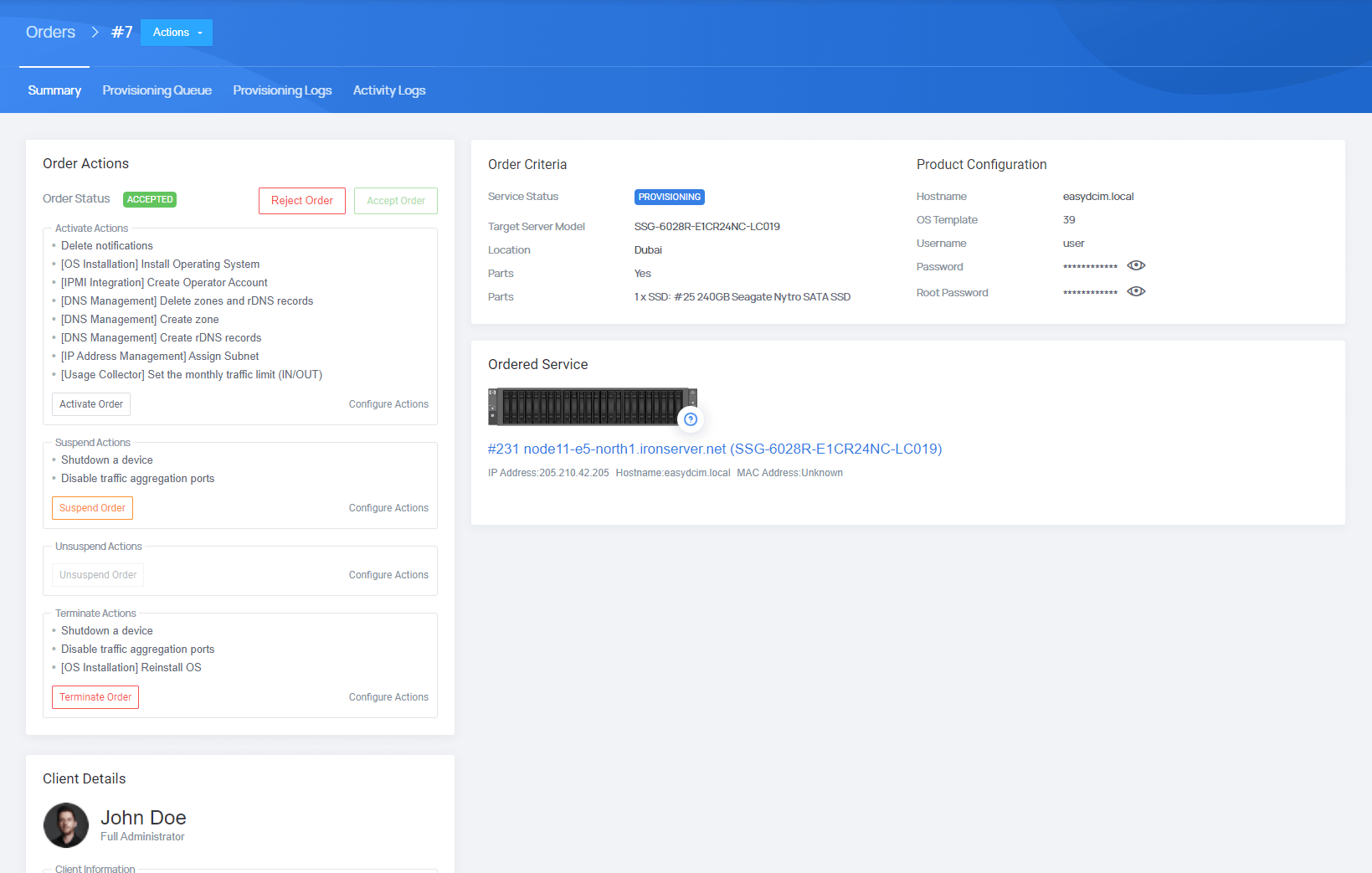Image resolution: width=1372 pixels, height=873 pixels.
Task: Click the Terminate Order button
Action: coord(95,697)
